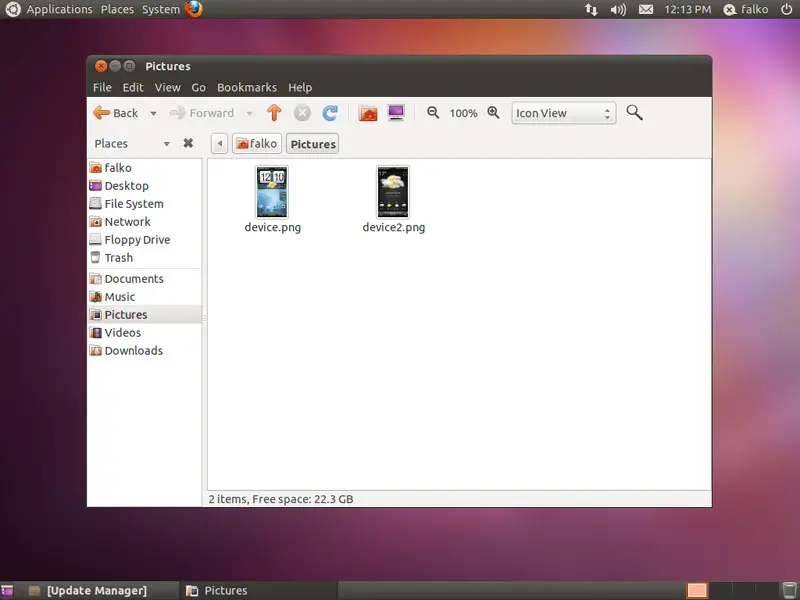Screen dimensions: 800x600
Task: Switch to the pink workspace in switcher
Action: coord(697,590)
